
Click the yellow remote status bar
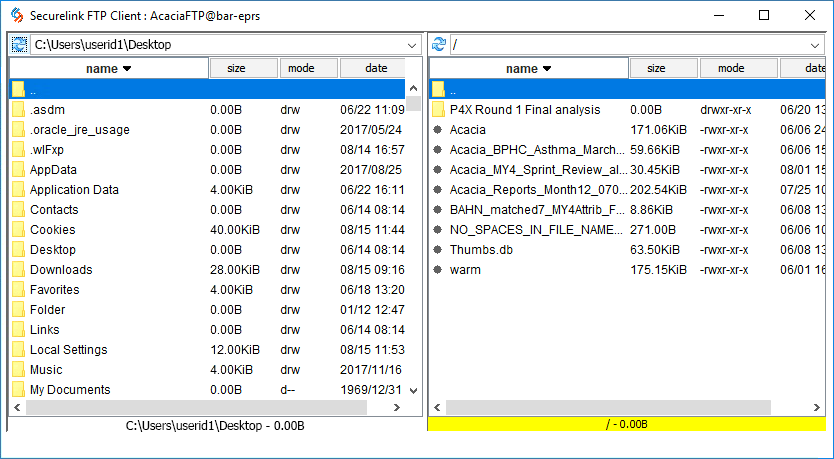627,424
